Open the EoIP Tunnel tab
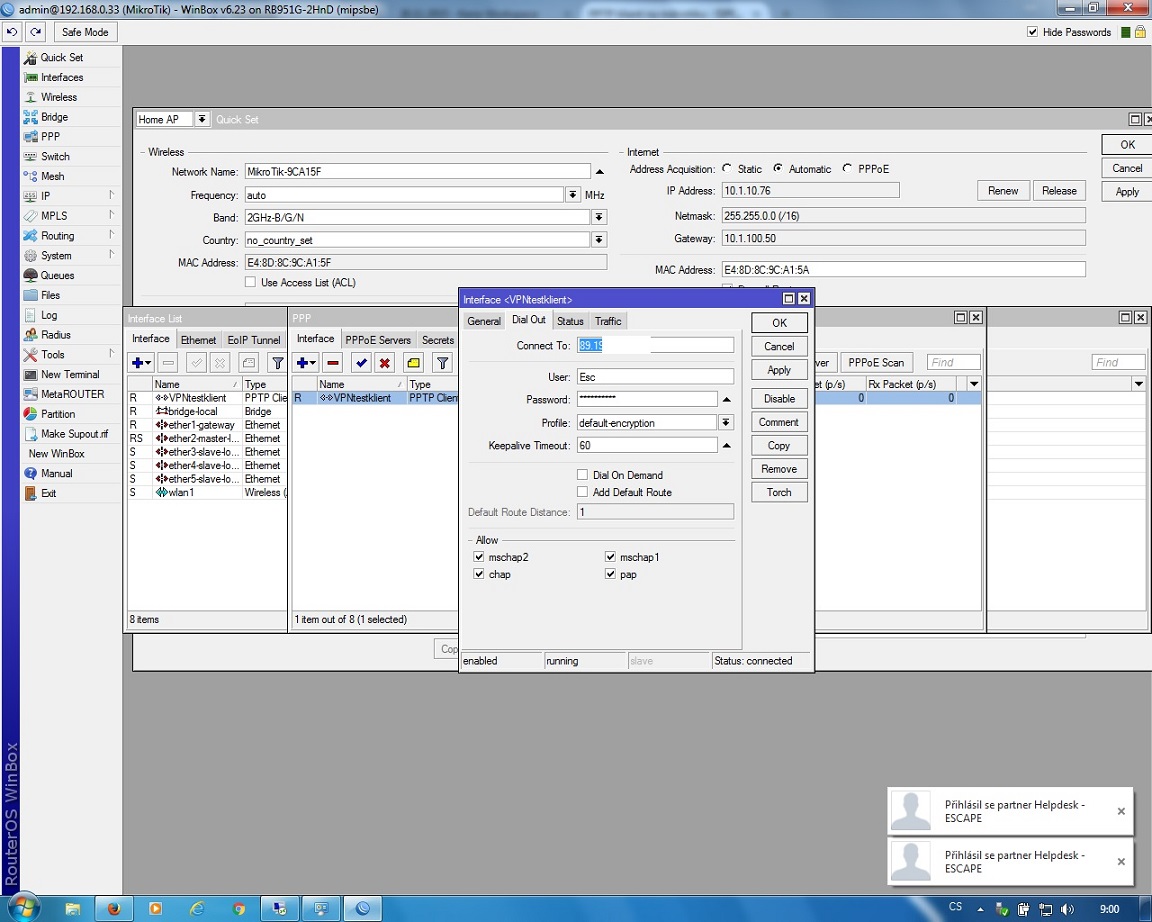This screenshot has height=922, width=1152. [253, 339]
